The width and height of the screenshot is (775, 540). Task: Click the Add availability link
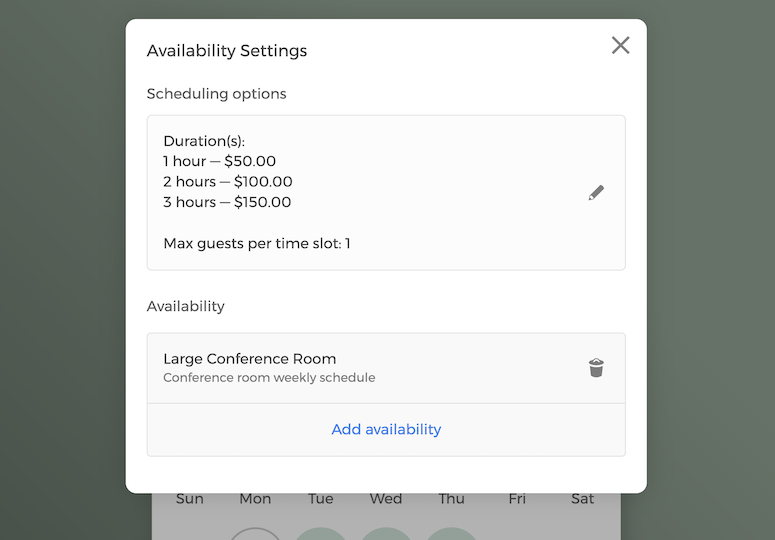click(386, 430)
